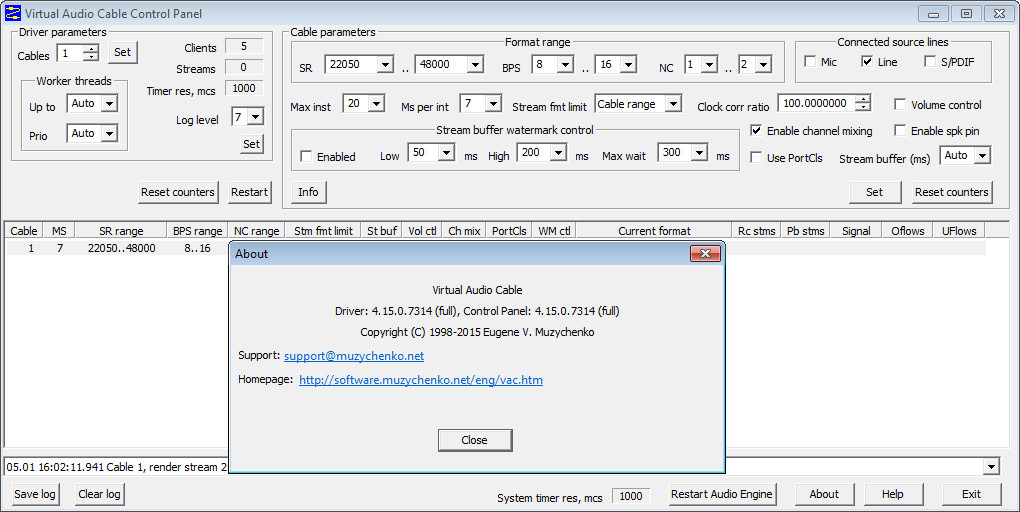The width and height of the screenshot is (1020, 512).
Task: Close the About dialog with the red X
Action: pos(705,254)
